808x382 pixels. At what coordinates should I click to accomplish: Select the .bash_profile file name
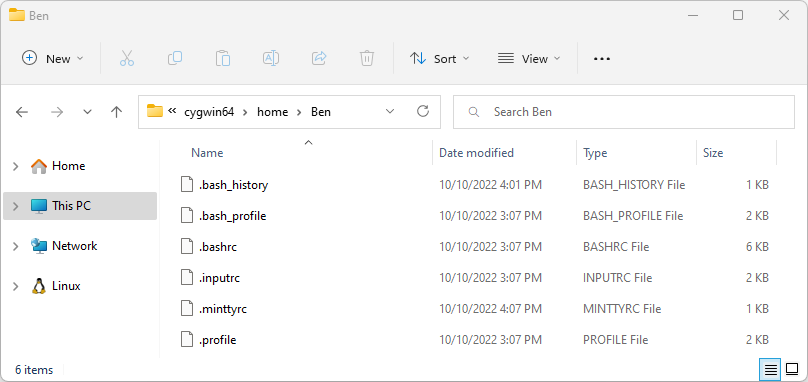232,215
